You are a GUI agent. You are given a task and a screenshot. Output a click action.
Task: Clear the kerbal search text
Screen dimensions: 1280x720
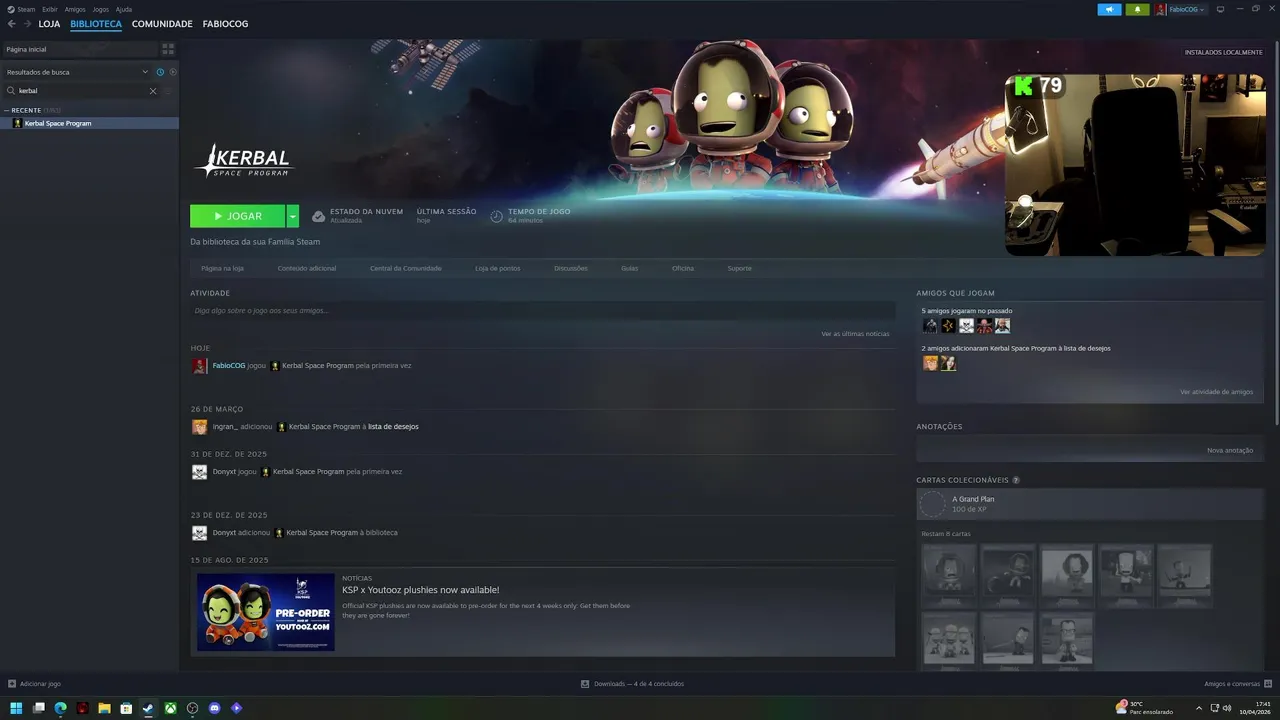click(x=153, y=91)
